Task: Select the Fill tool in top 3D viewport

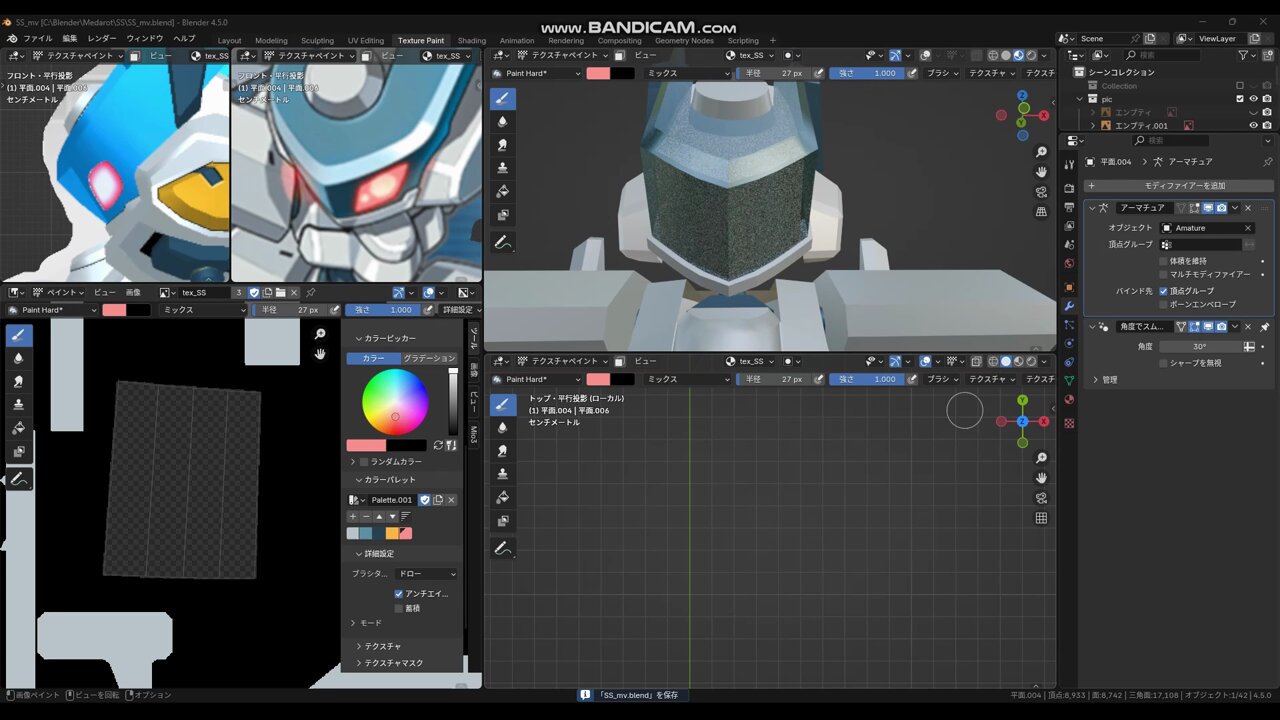Action: (x=502, y=191)
